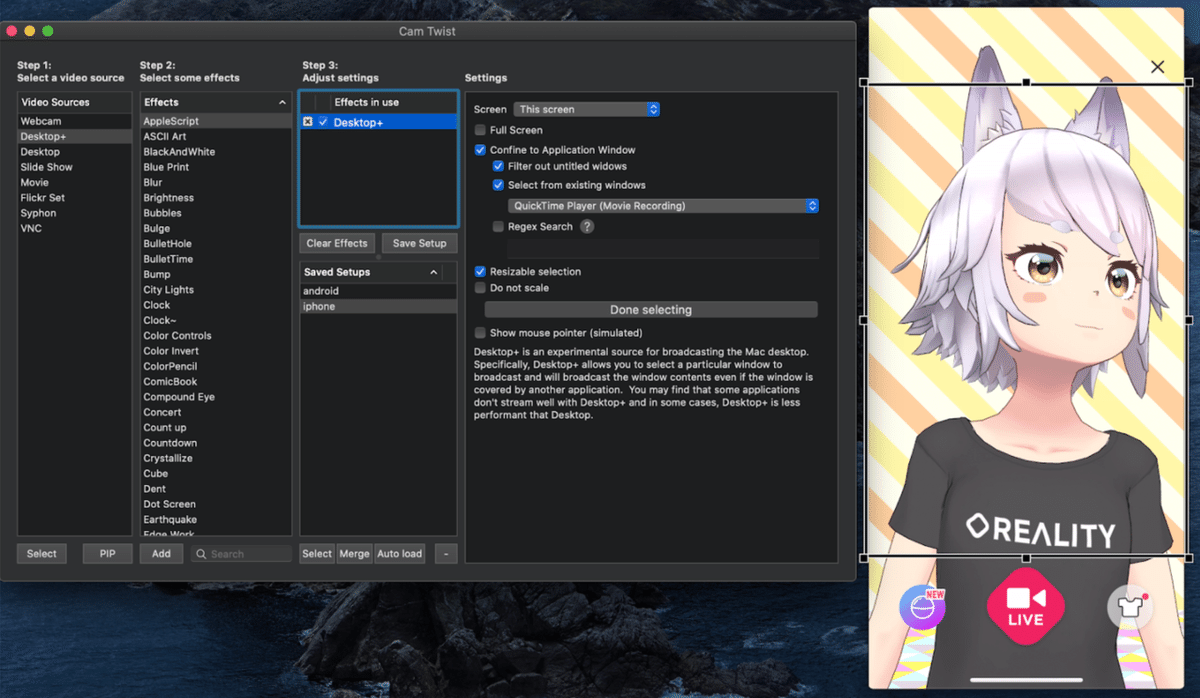Select Color Controls effect
Viewport: 1200px width, 698px height.
pyautogui.click(x=215, y=336)
